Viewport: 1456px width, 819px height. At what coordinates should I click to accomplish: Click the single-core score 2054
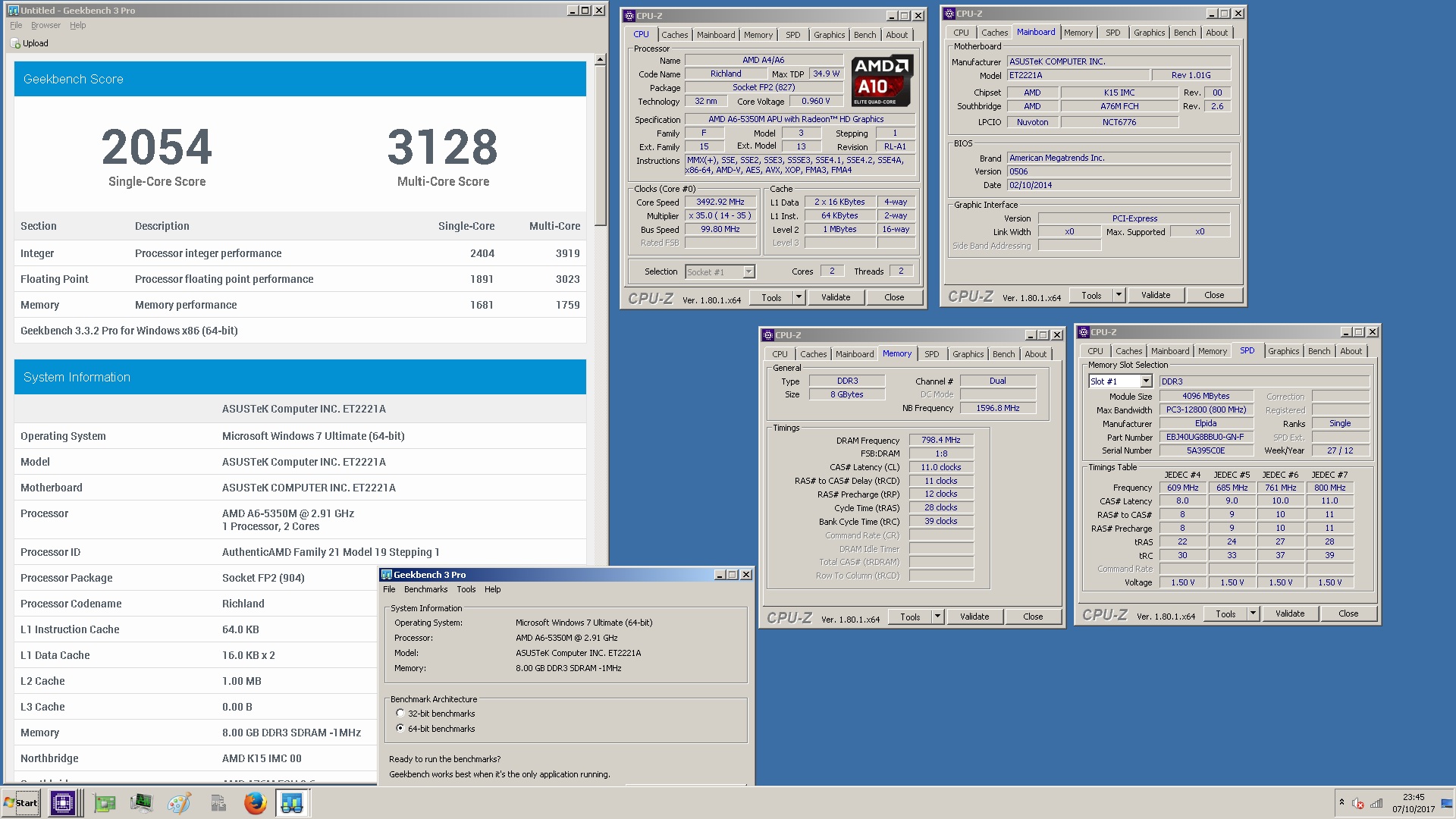pos(157,146)
